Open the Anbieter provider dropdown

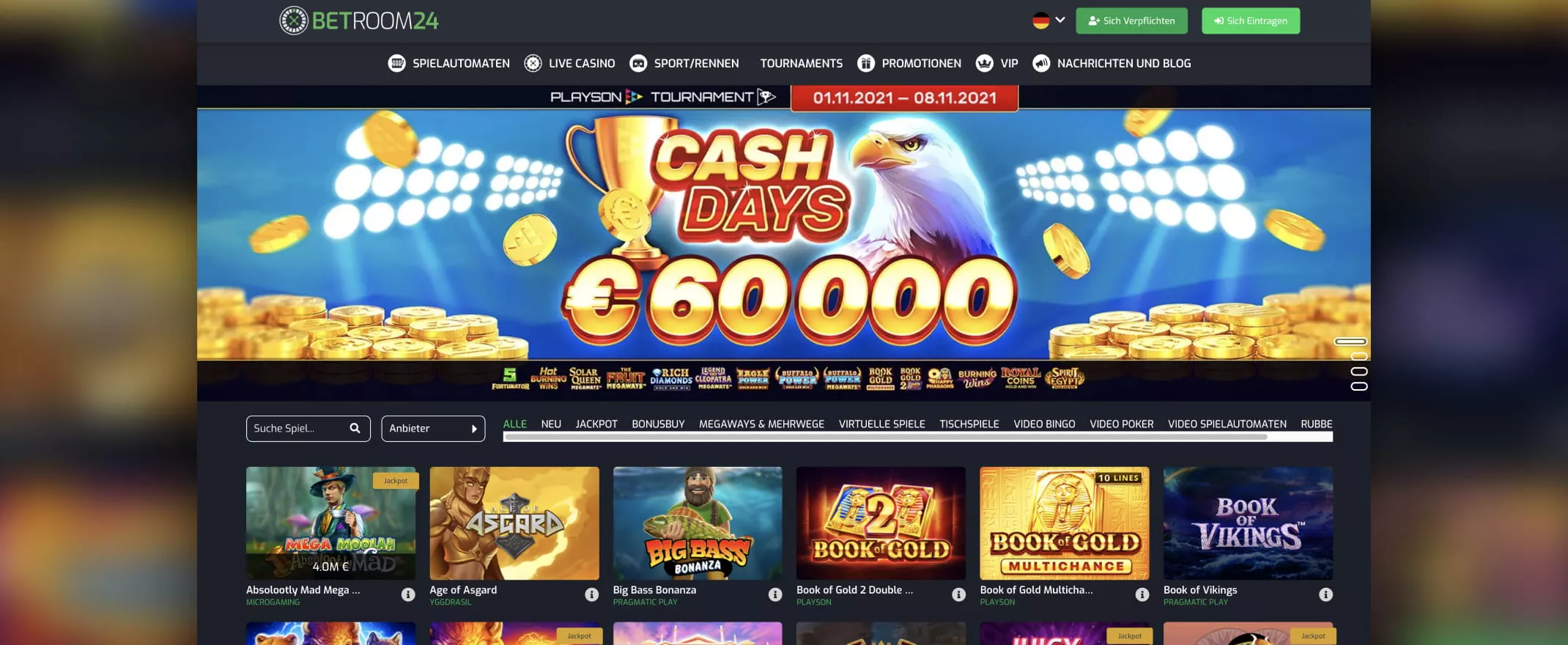[x=433, y=429]
